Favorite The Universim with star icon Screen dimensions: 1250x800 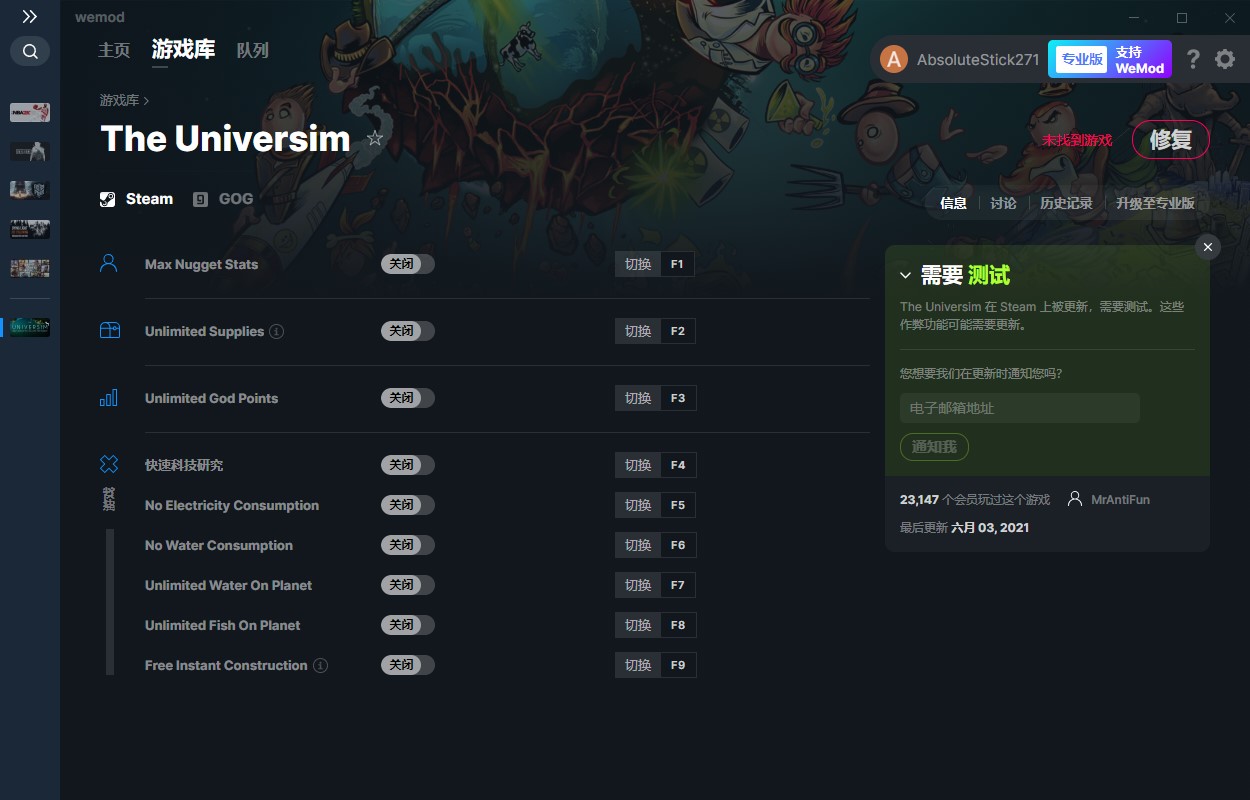click(375, 139)
